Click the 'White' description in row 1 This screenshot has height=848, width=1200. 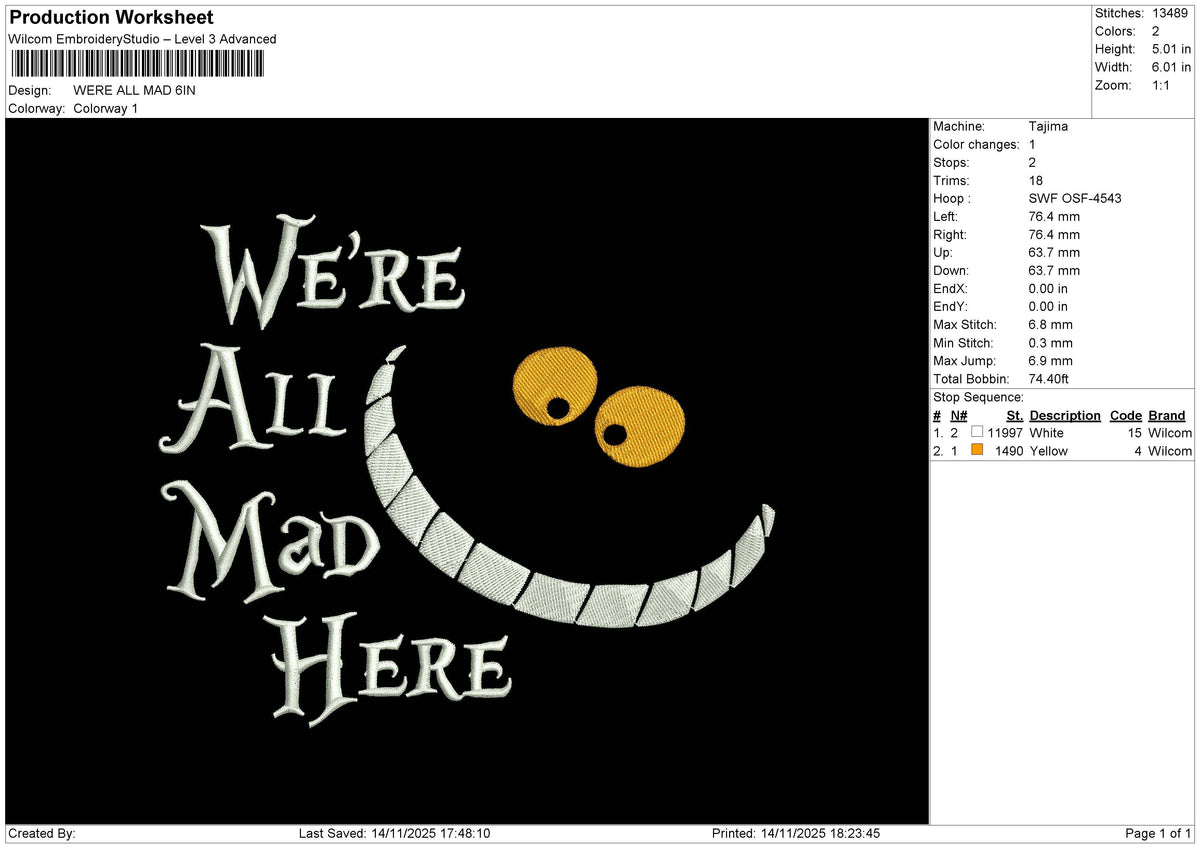pos(1046,433)
